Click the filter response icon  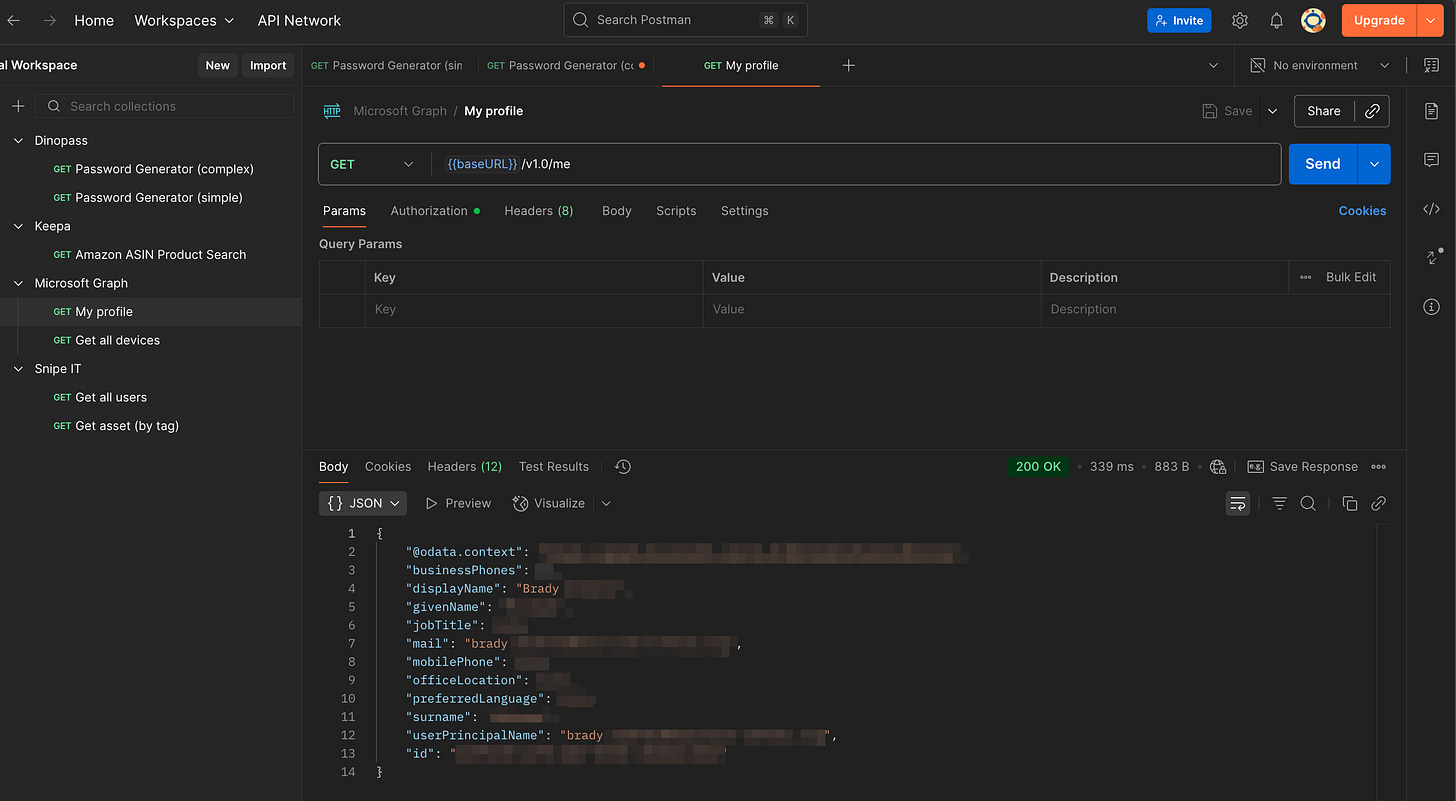point(1279,504)
